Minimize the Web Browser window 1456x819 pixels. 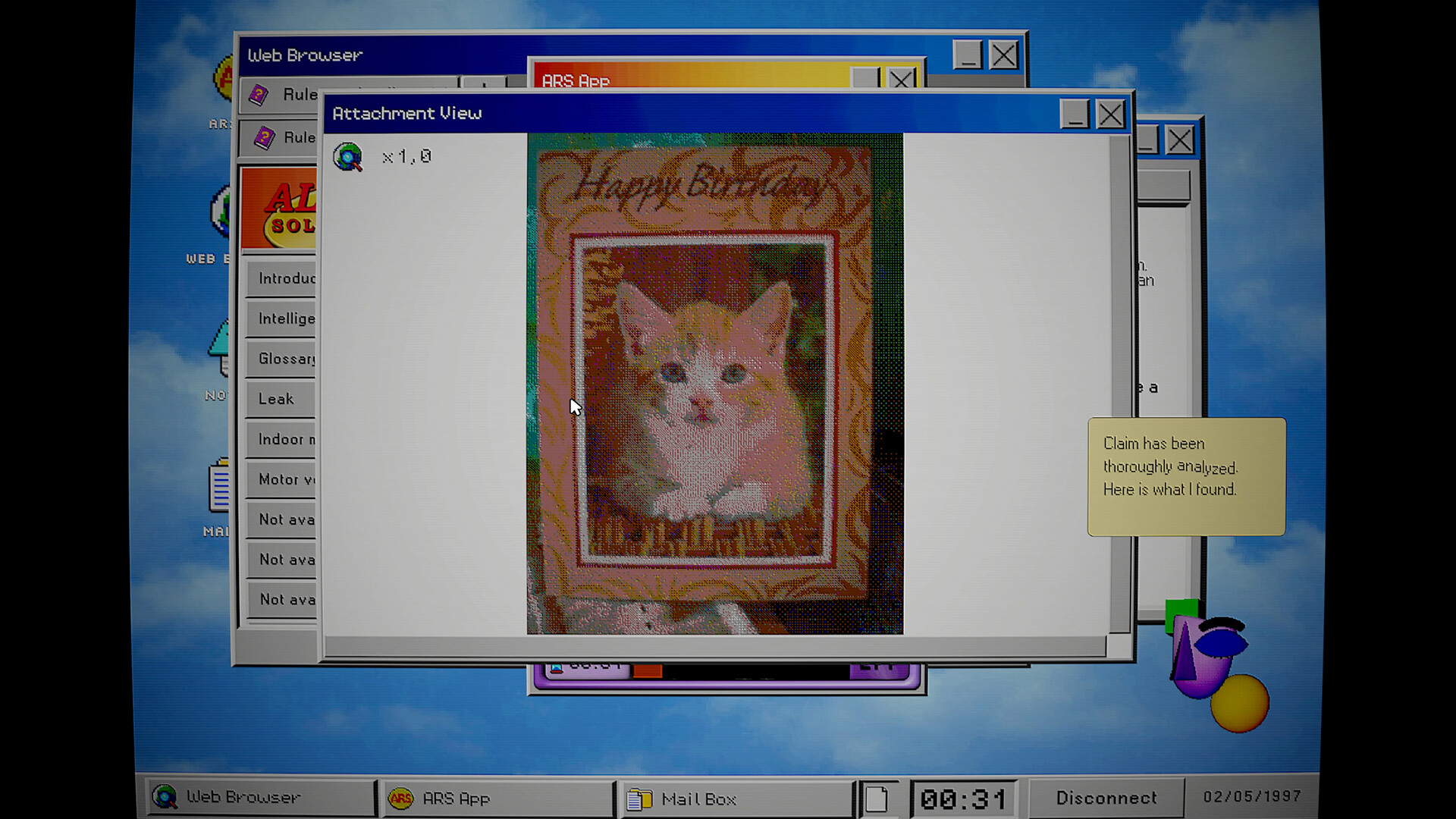point(968,55)
